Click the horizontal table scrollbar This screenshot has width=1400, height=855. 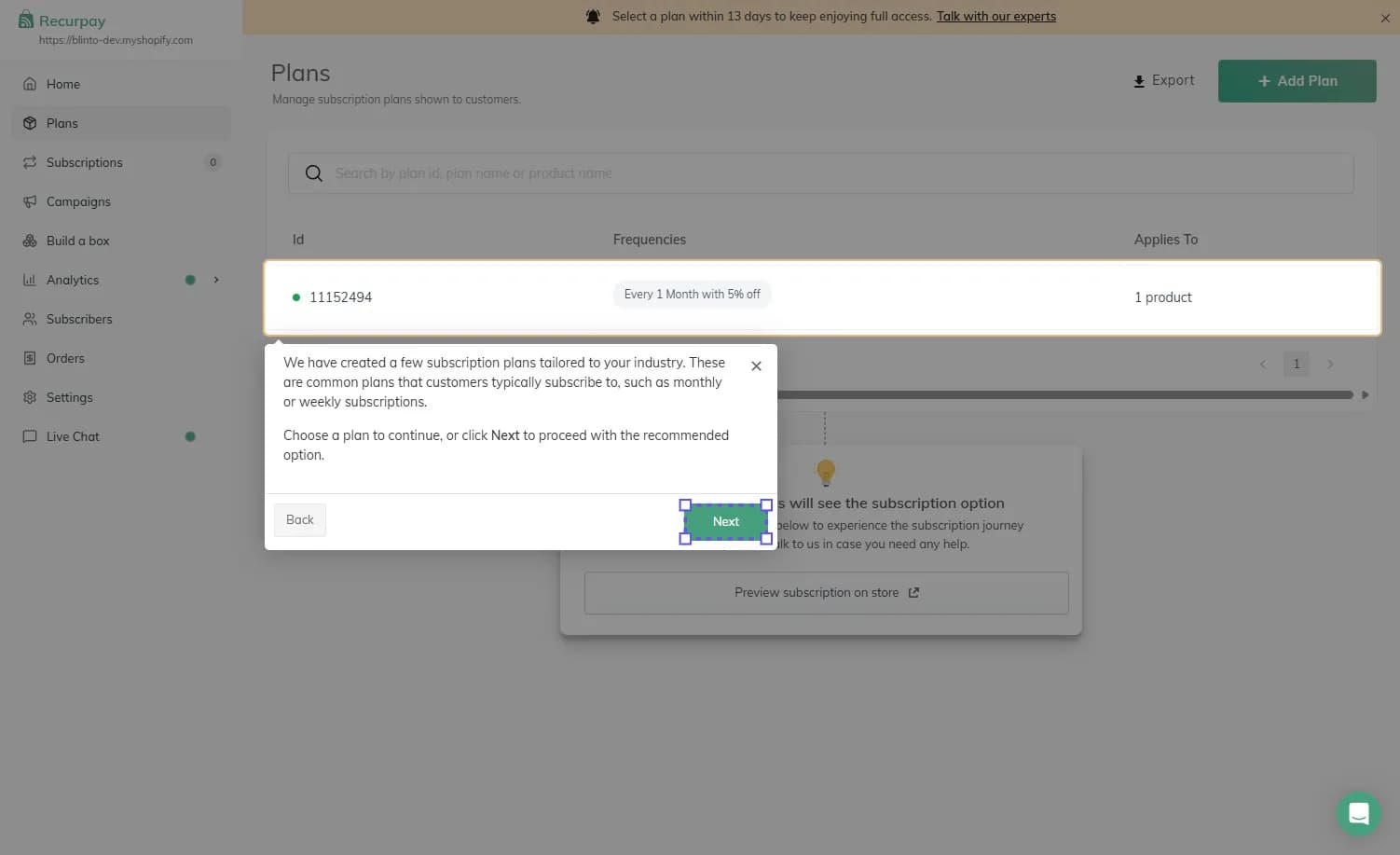pos(1064,395)
